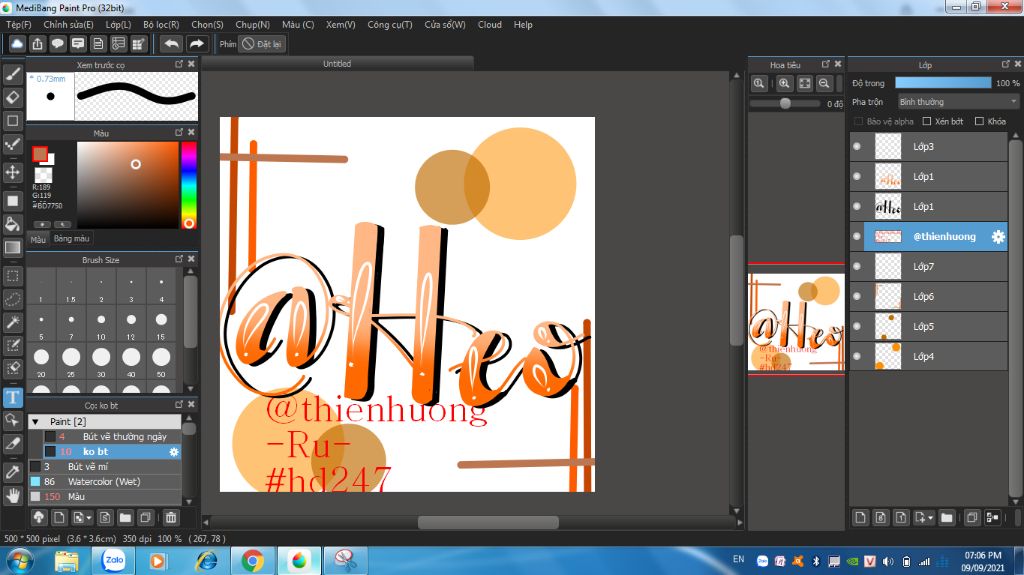
Task: Hide the @thienhuong layer
Action: (857, 237)
